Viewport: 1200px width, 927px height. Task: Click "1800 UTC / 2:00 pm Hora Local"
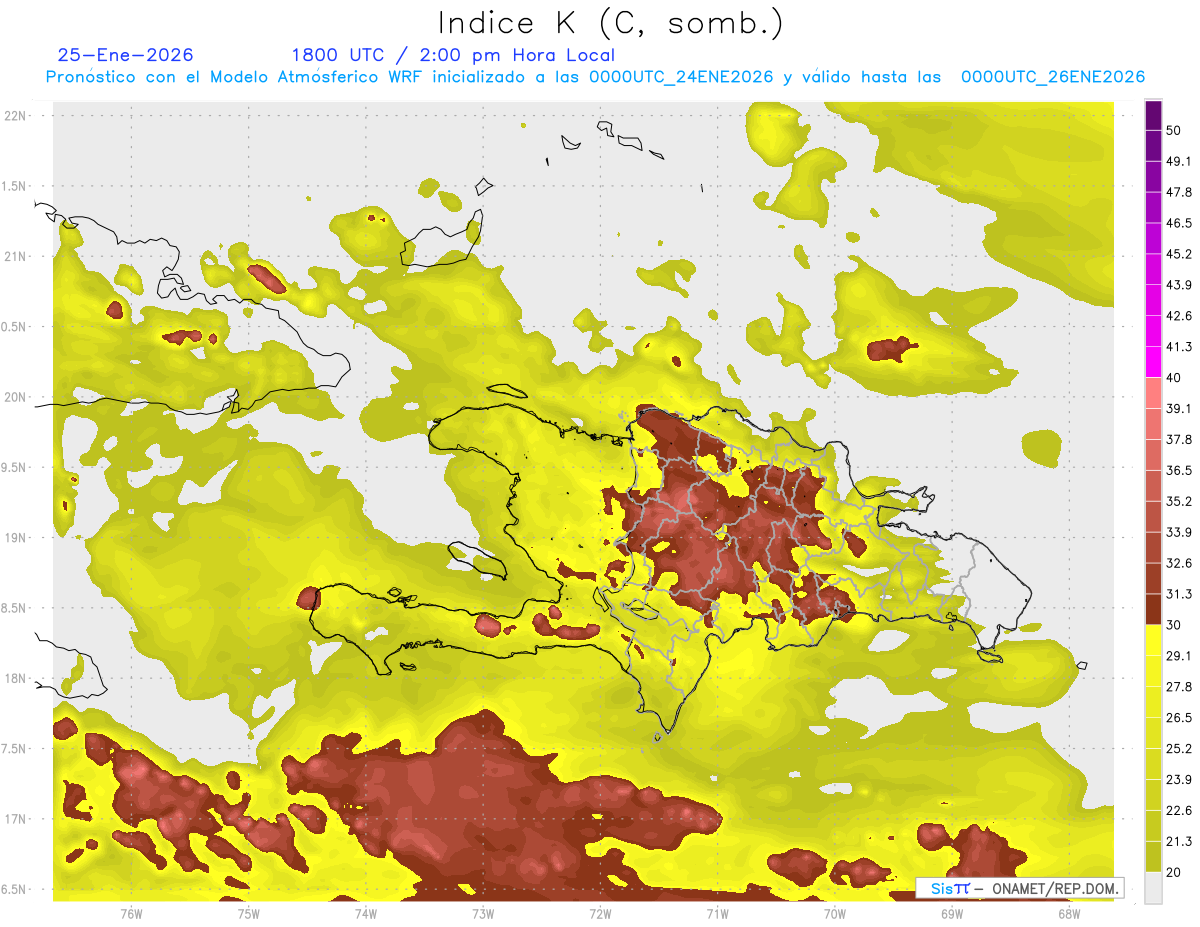[453, 55]
